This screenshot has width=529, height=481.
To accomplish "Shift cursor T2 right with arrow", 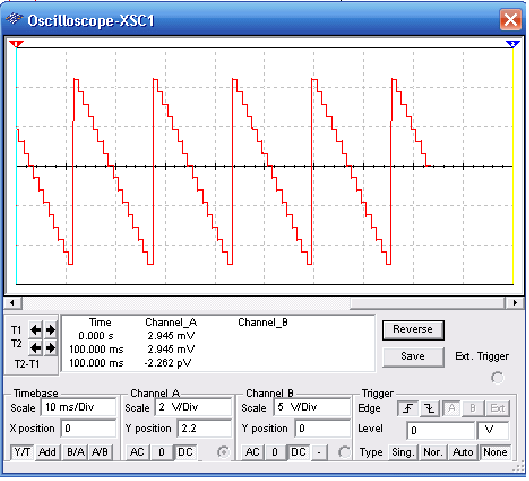I will click(x=50, y=348).
